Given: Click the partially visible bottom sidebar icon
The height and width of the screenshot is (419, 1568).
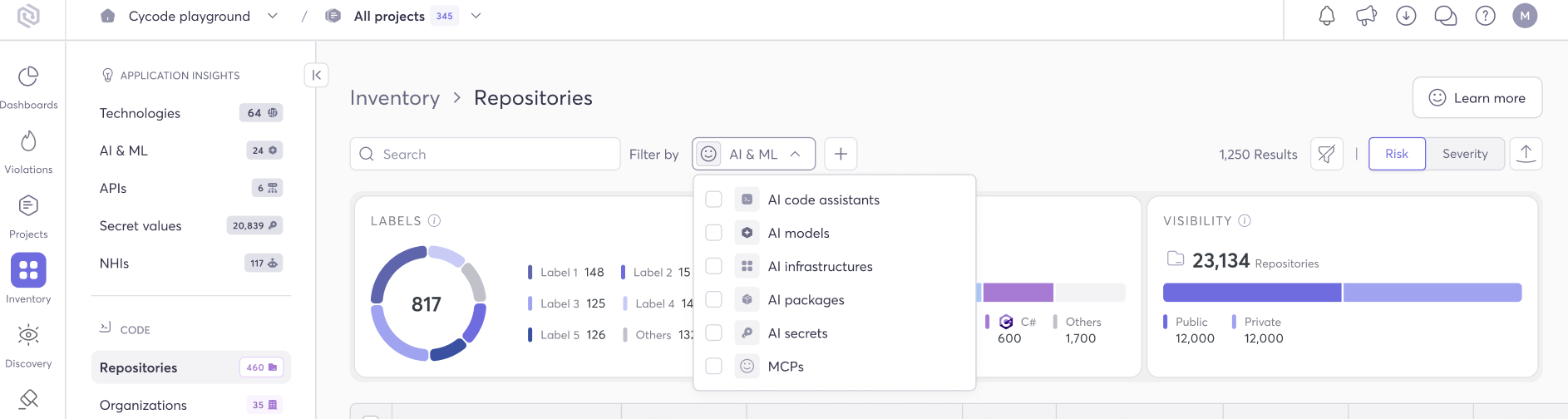Looking at the screenshot, I should [28, 400].
